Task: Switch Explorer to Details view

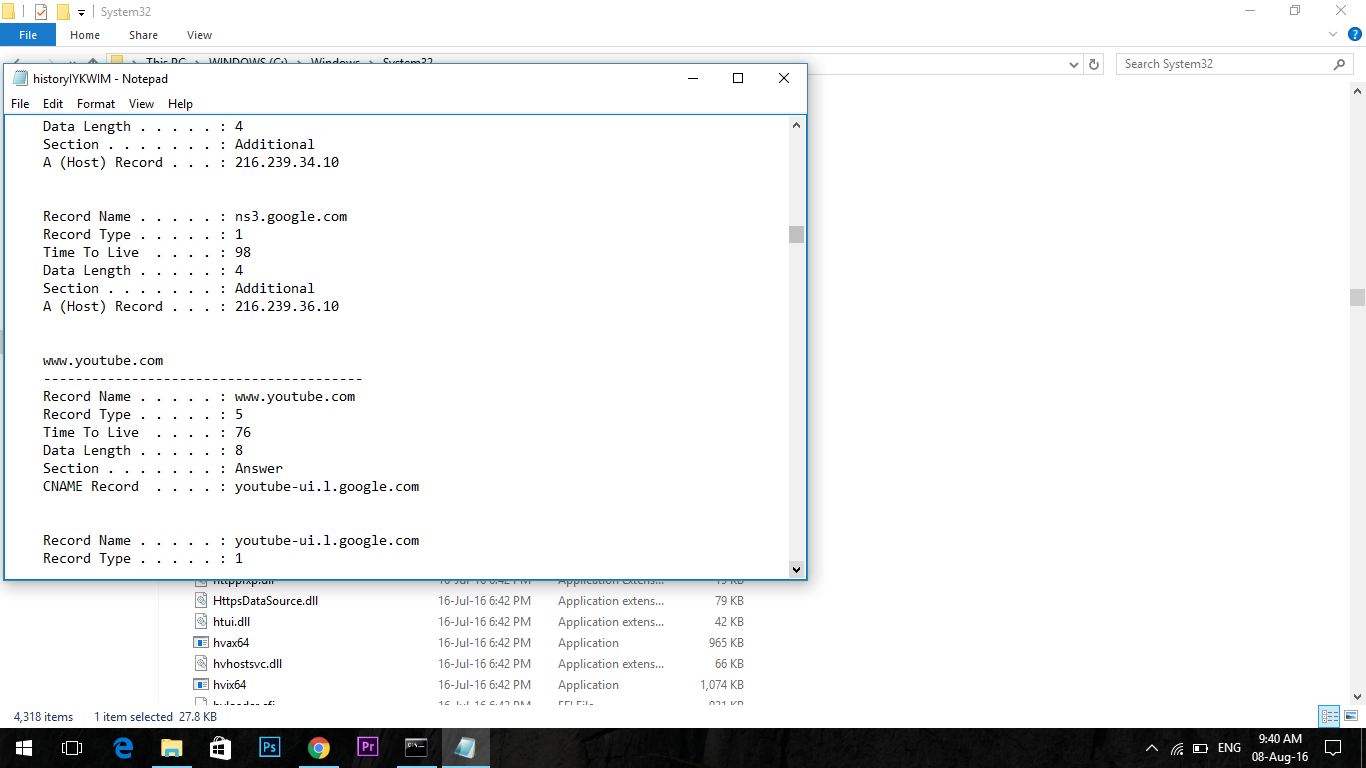Action: [1329, 716]
